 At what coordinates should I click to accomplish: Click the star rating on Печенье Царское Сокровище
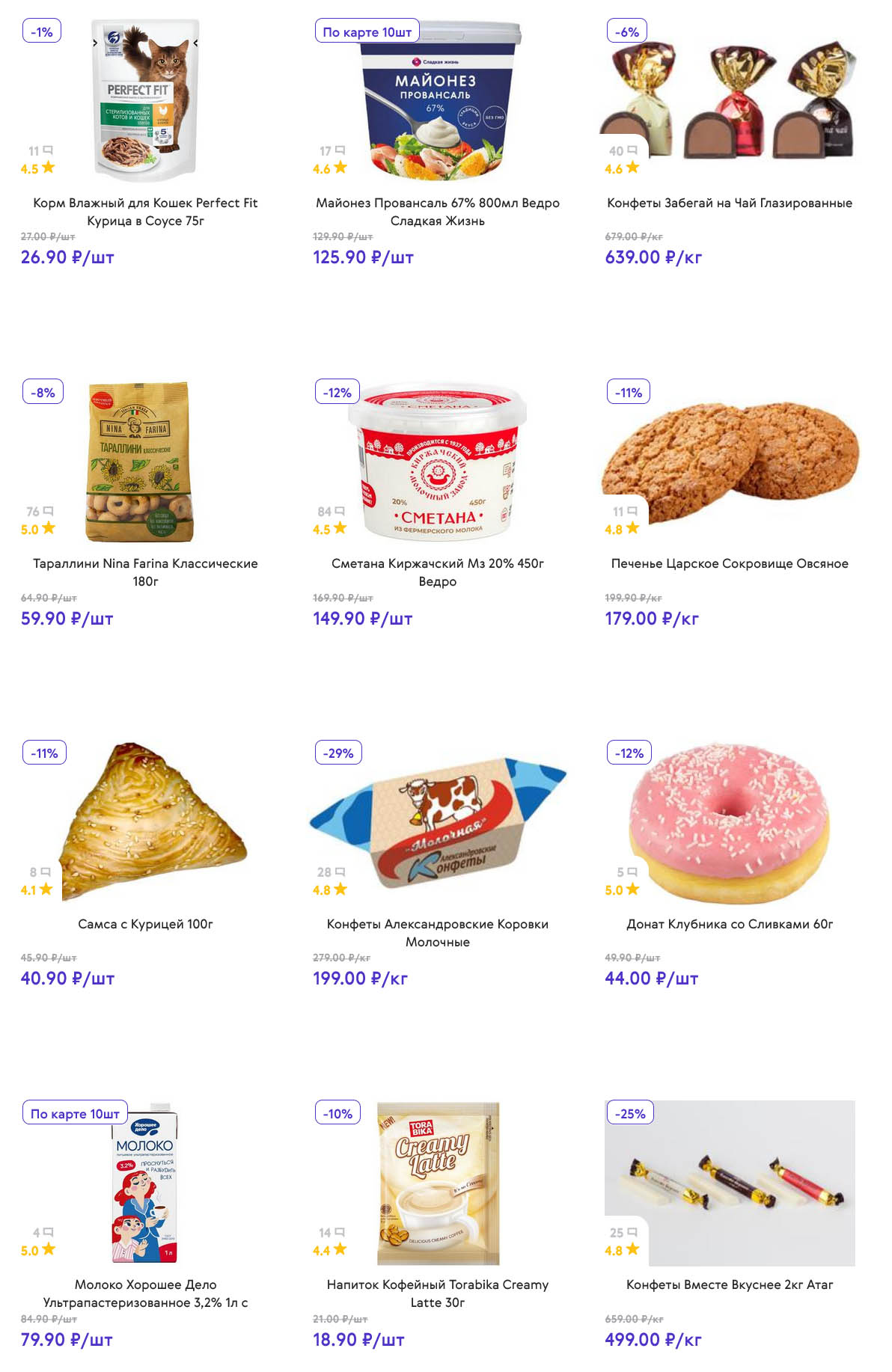(633, 528)
